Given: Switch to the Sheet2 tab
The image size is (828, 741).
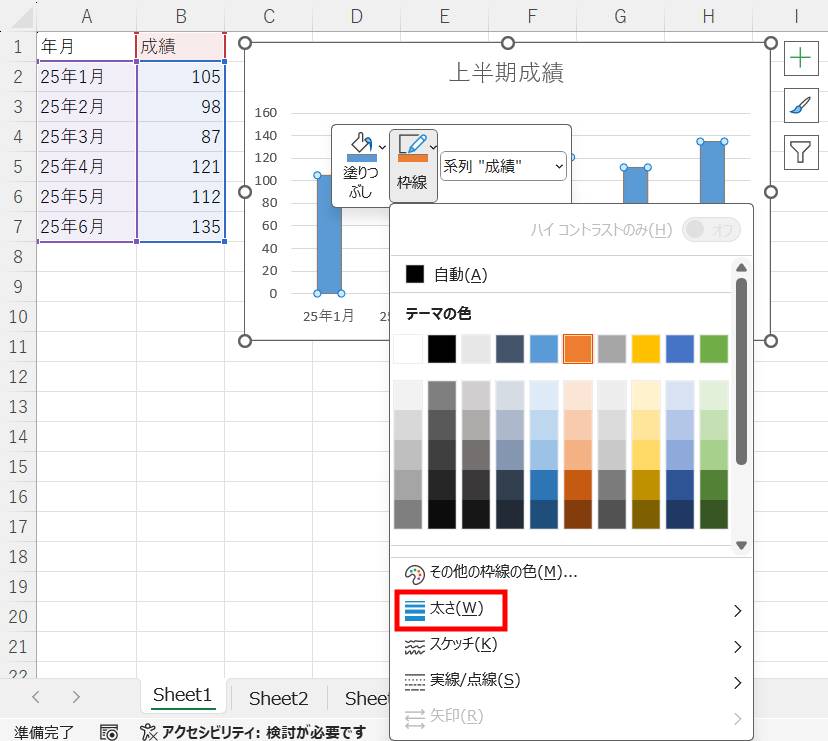Looking at the screenshot, I should click(x=278, y=699).
